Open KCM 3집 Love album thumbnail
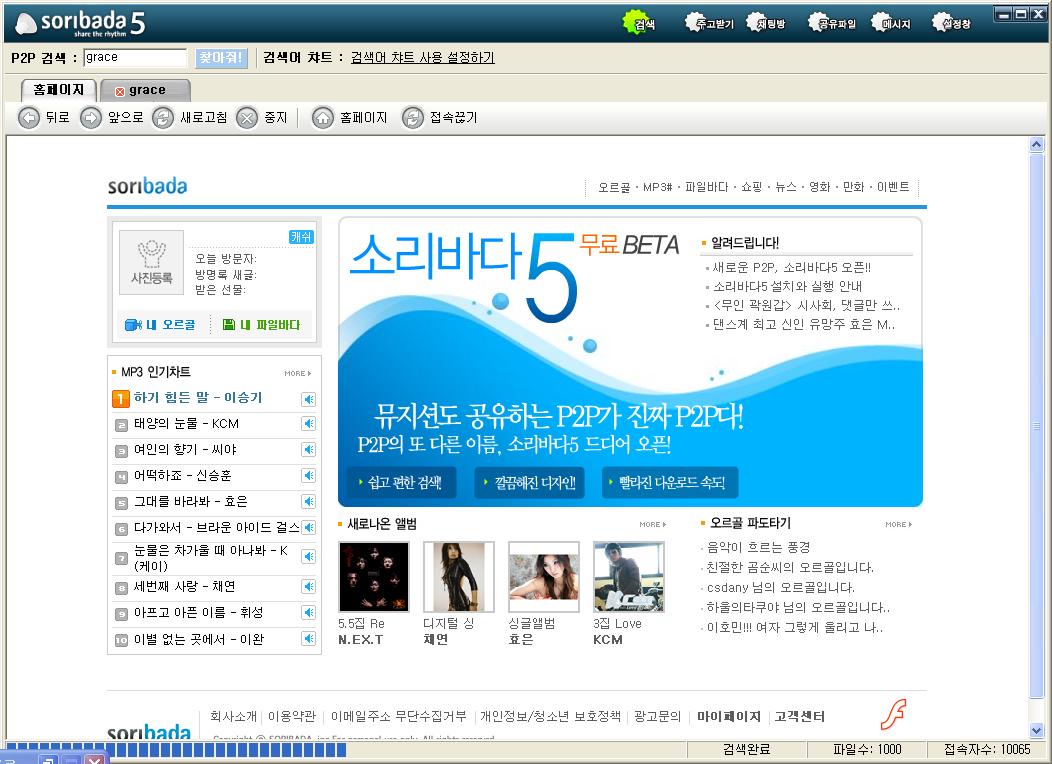The image size is (1052, 764). [629, 577]
